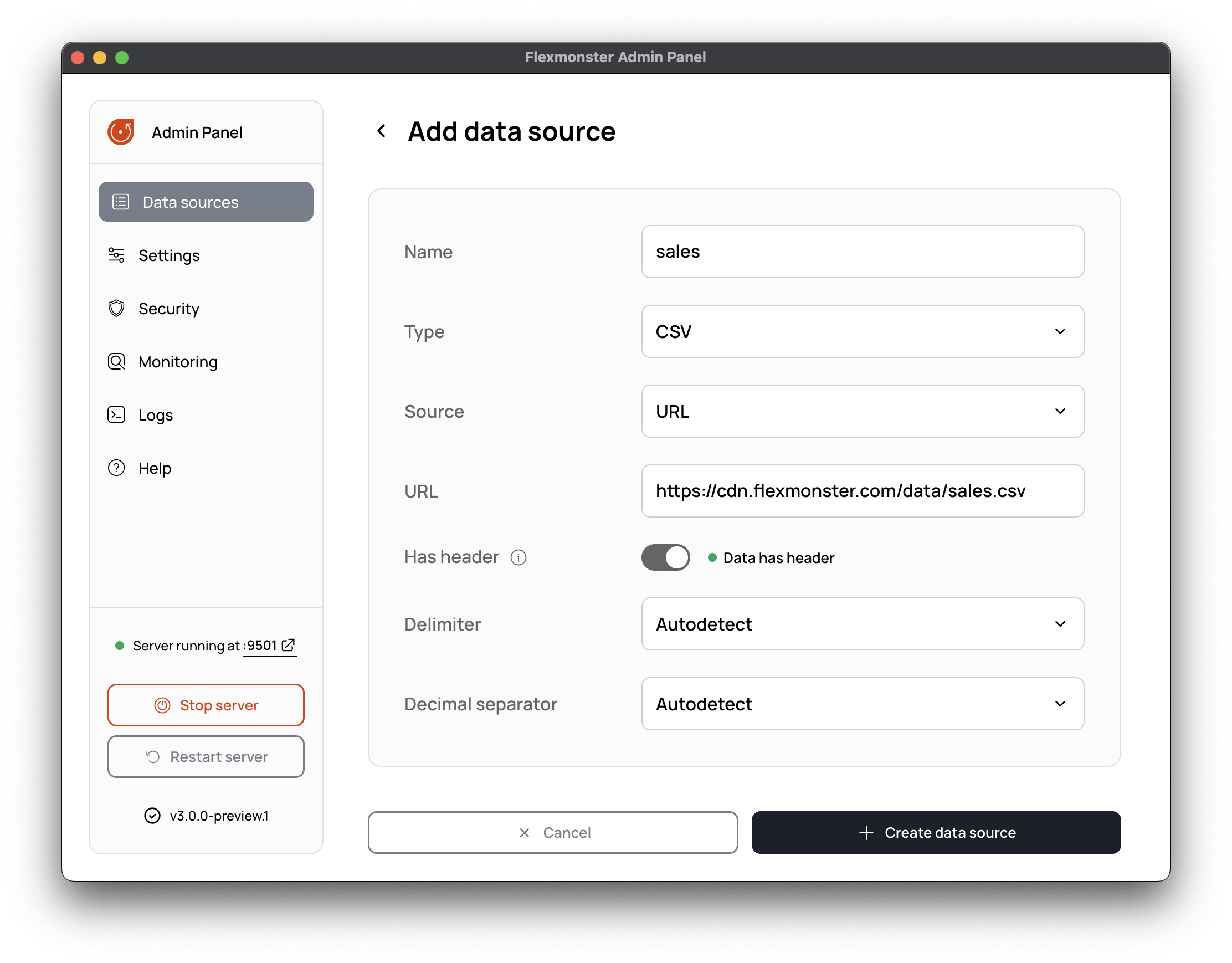Open Settings in the sidebar
The image size is (1232, 963).
(x=168, y=255)
